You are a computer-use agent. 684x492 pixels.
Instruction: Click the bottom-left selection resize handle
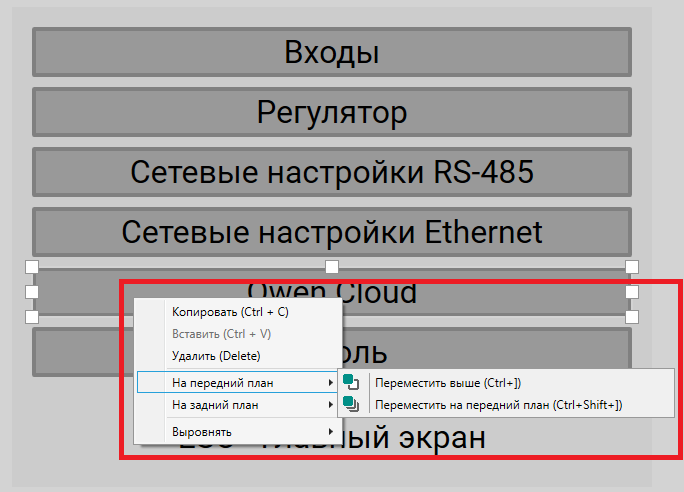[31, 316]
